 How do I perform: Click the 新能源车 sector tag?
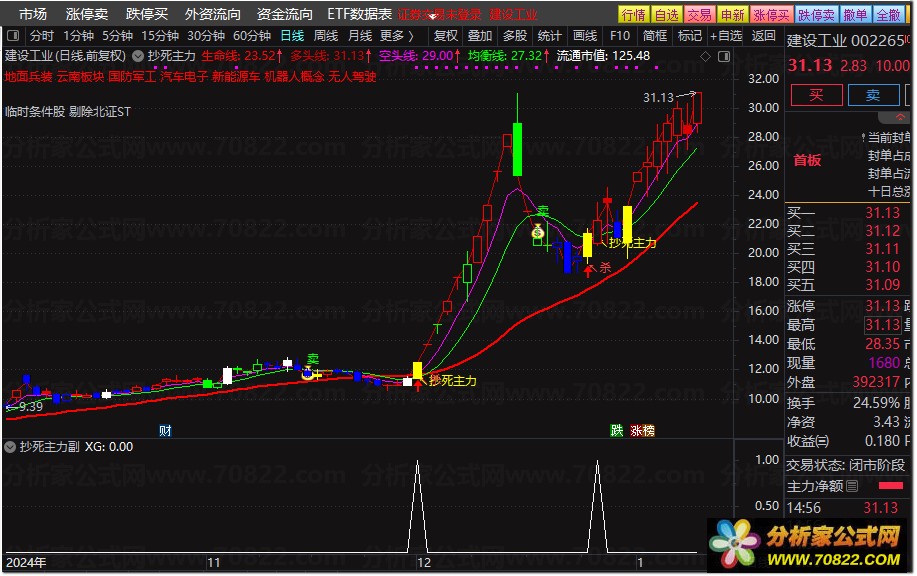[x=236, y=77]
